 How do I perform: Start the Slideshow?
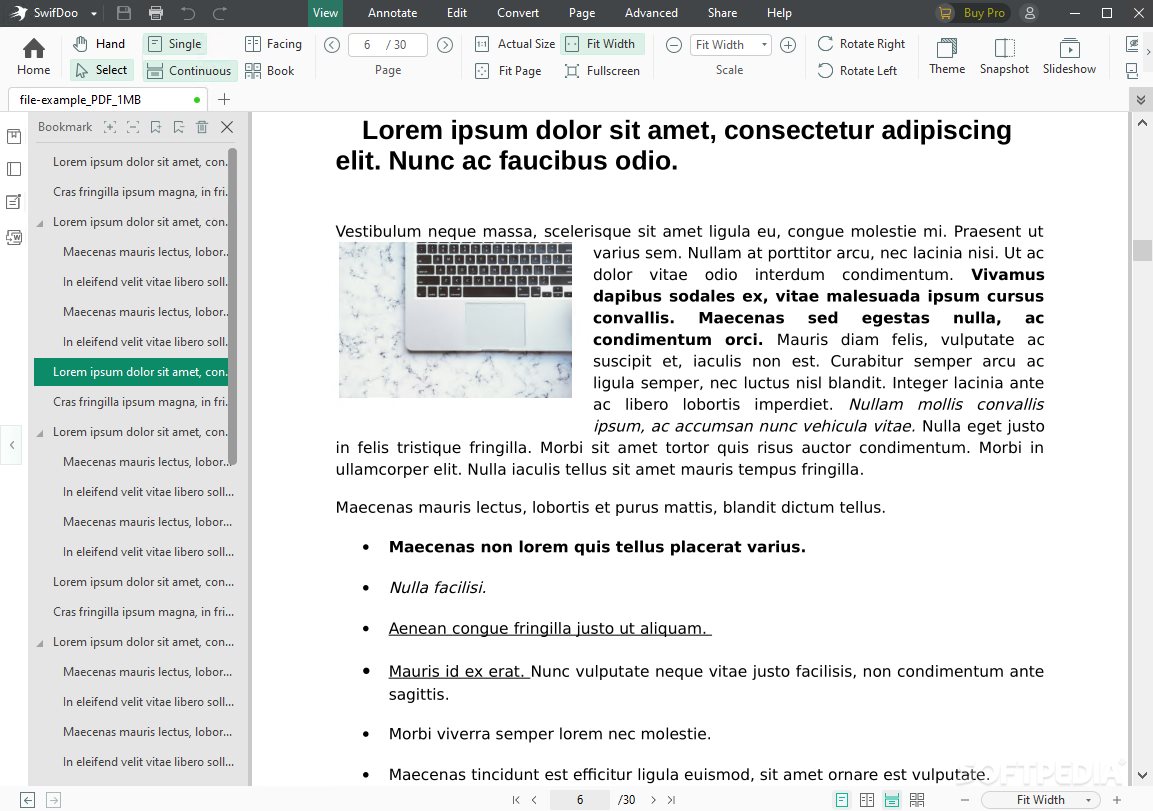click(1069, 57)
